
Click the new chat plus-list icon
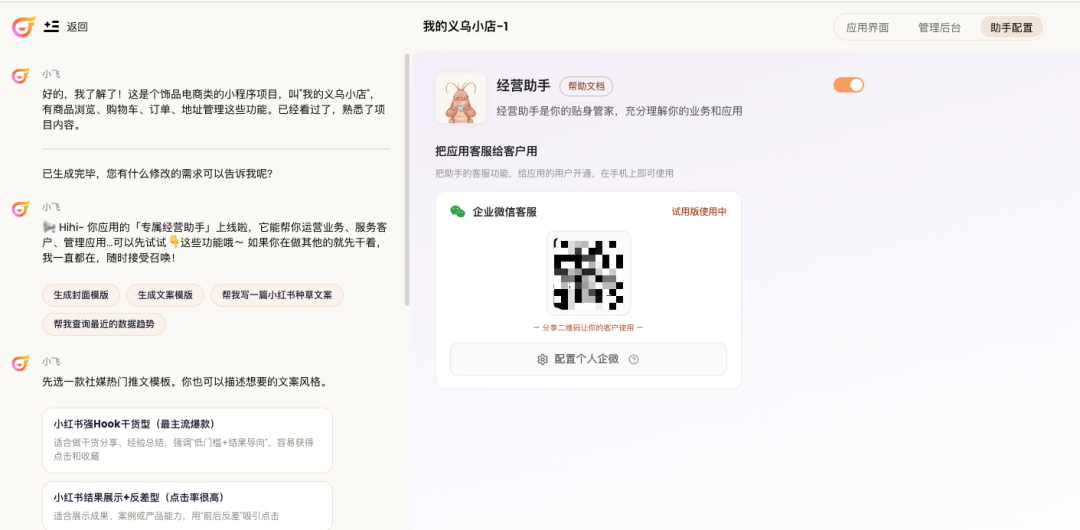[51, 27]
